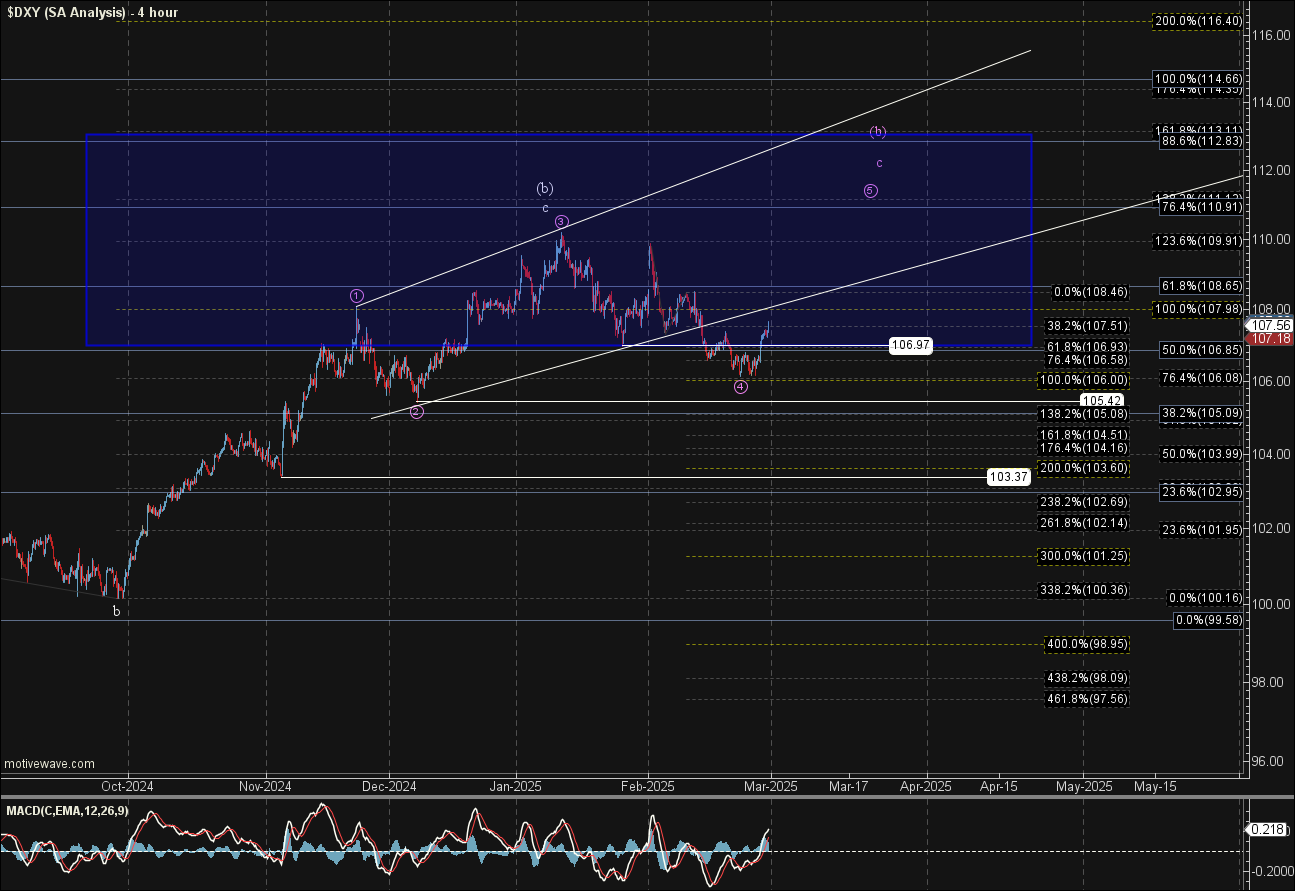Select the MACD value 0.218 tag
The width and height of the screenshot is (1295, 891).
[x=1270, y=829]
